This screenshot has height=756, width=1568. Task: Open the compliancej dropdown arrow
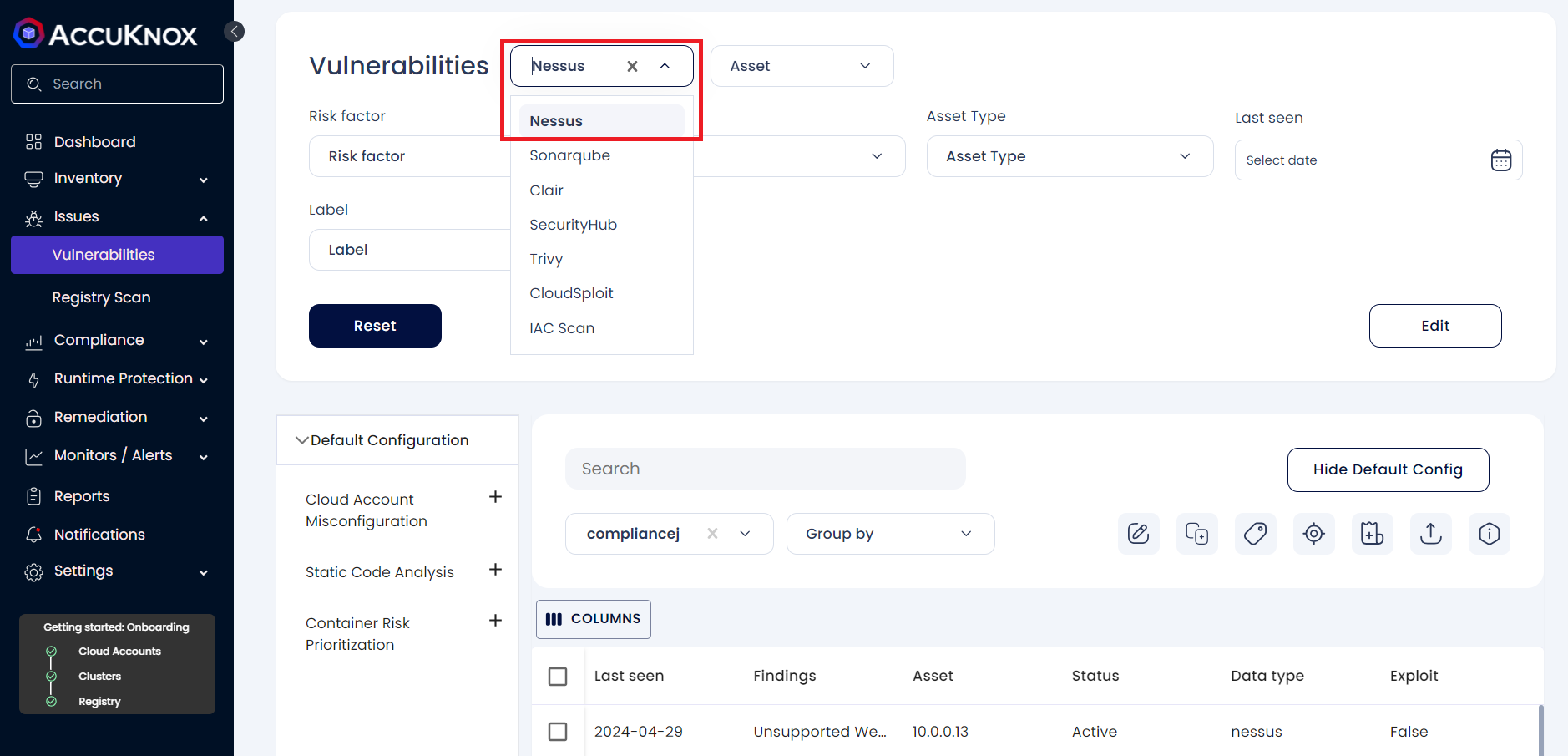pyautogui.click(x=745, y=534)
